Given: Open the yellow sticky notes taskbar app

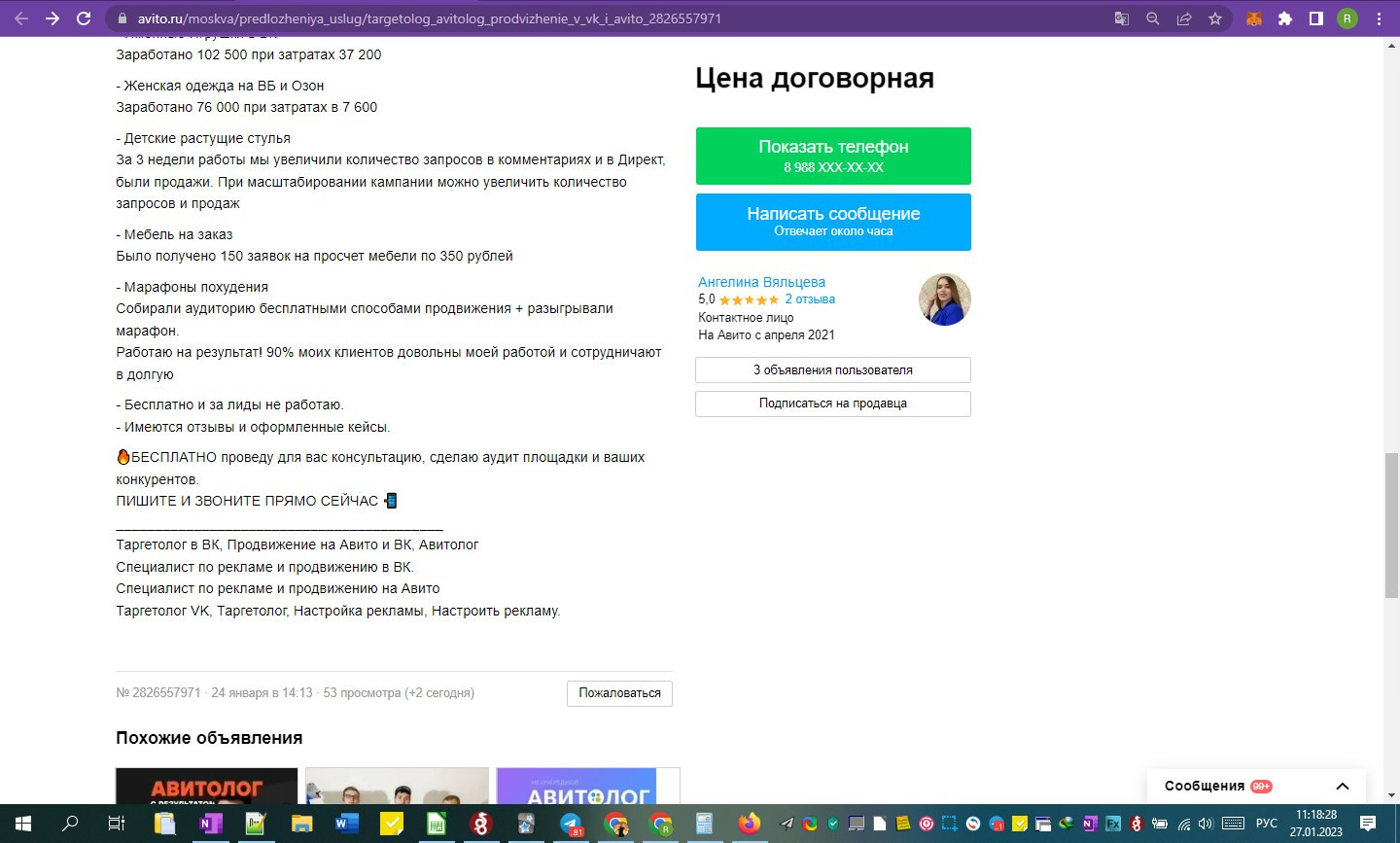Looking at the screenshot, I should click(391, 824).
